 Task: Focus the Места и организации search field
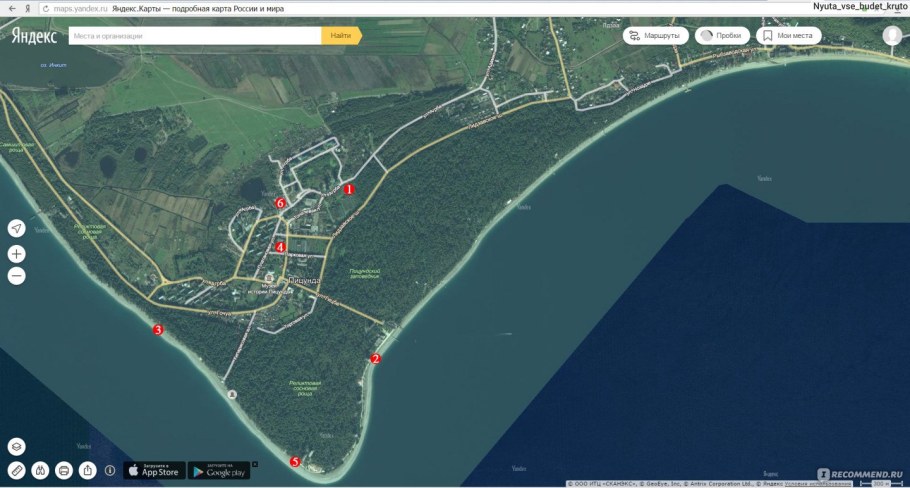195,36
